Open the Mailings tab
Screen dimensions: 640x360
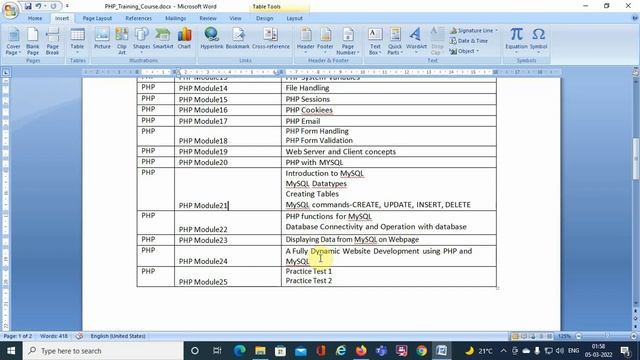pos(176,18)
